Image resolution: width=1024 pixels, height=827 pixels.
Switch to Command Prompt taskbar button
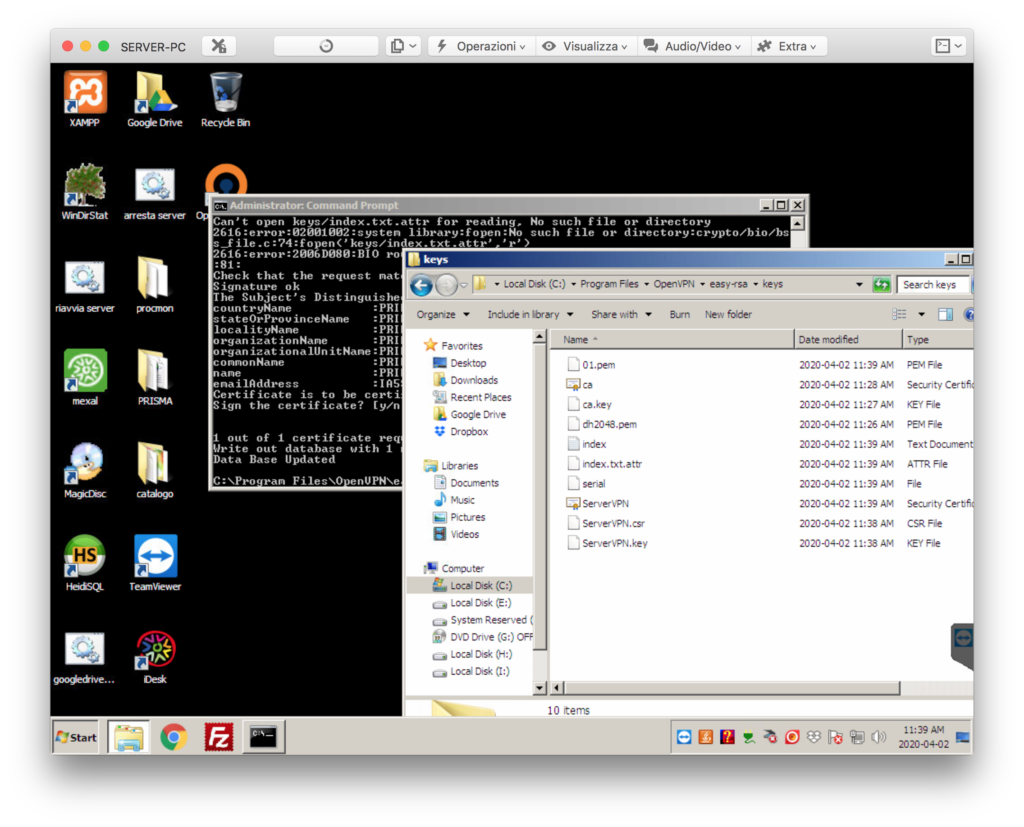point(263,738)
